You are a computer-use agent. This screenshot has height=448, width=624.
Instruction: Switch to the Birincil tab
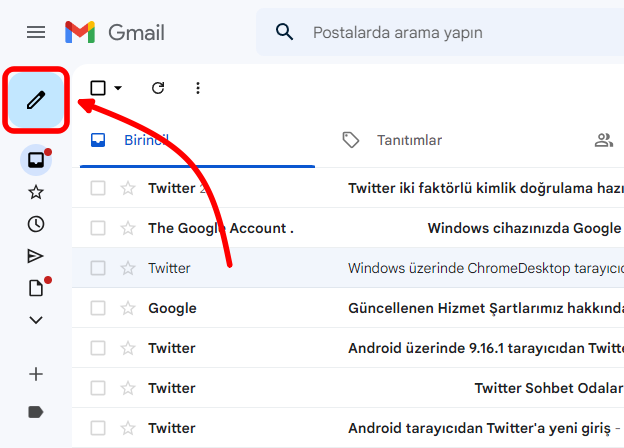pyautogui.click(x=197, y=140)
